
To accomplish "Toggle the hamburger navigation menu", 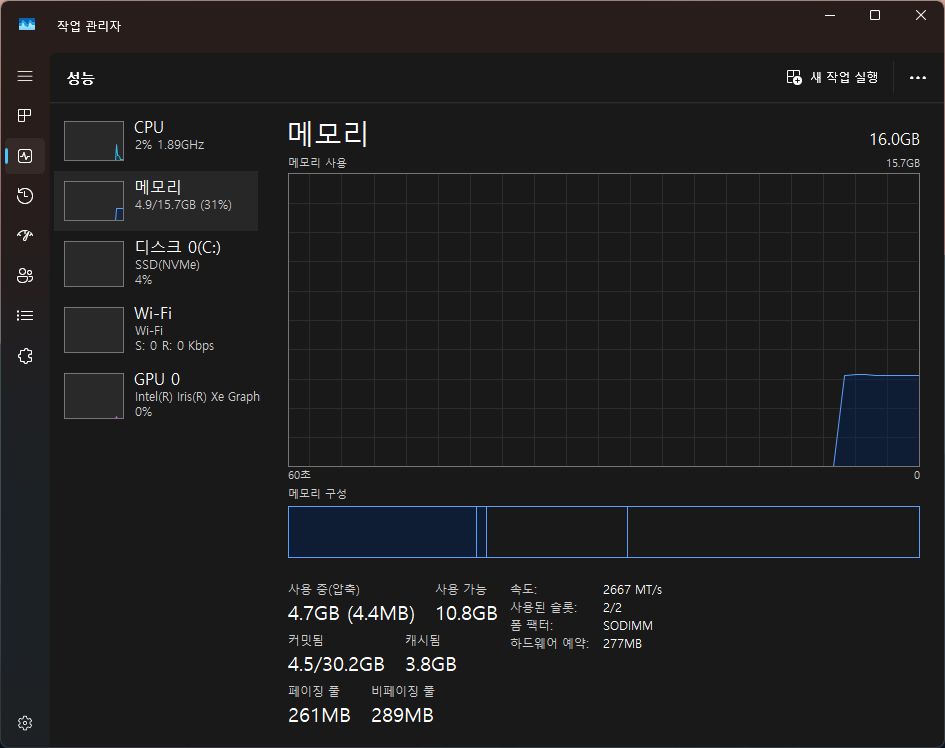I will coord(26,76).
